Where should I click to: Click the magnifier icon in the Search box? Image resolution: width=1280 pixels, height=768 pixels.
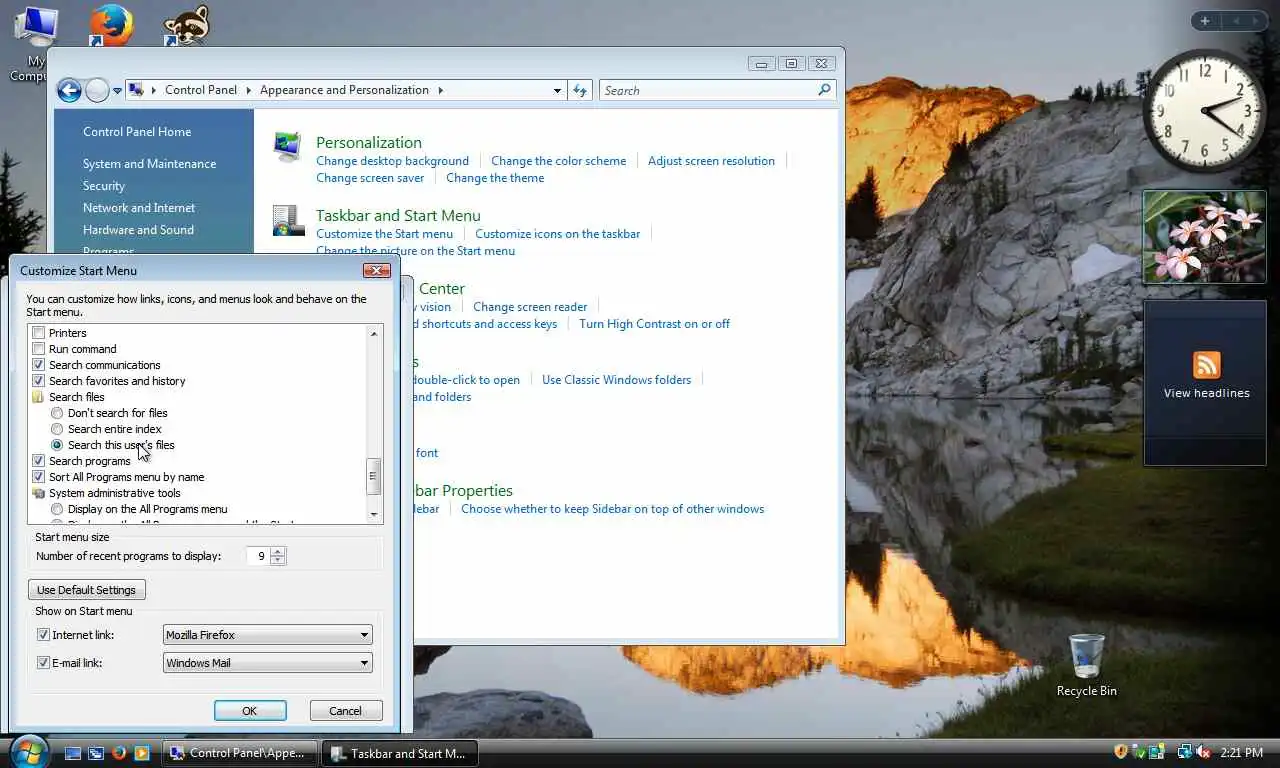click(824, 90)
